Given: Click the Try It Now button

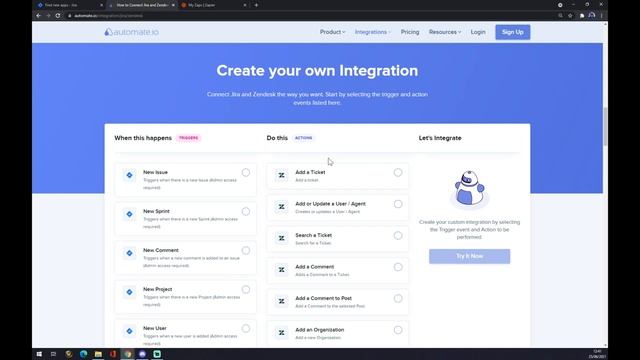Looking at the screenshot, I should 469,256.
